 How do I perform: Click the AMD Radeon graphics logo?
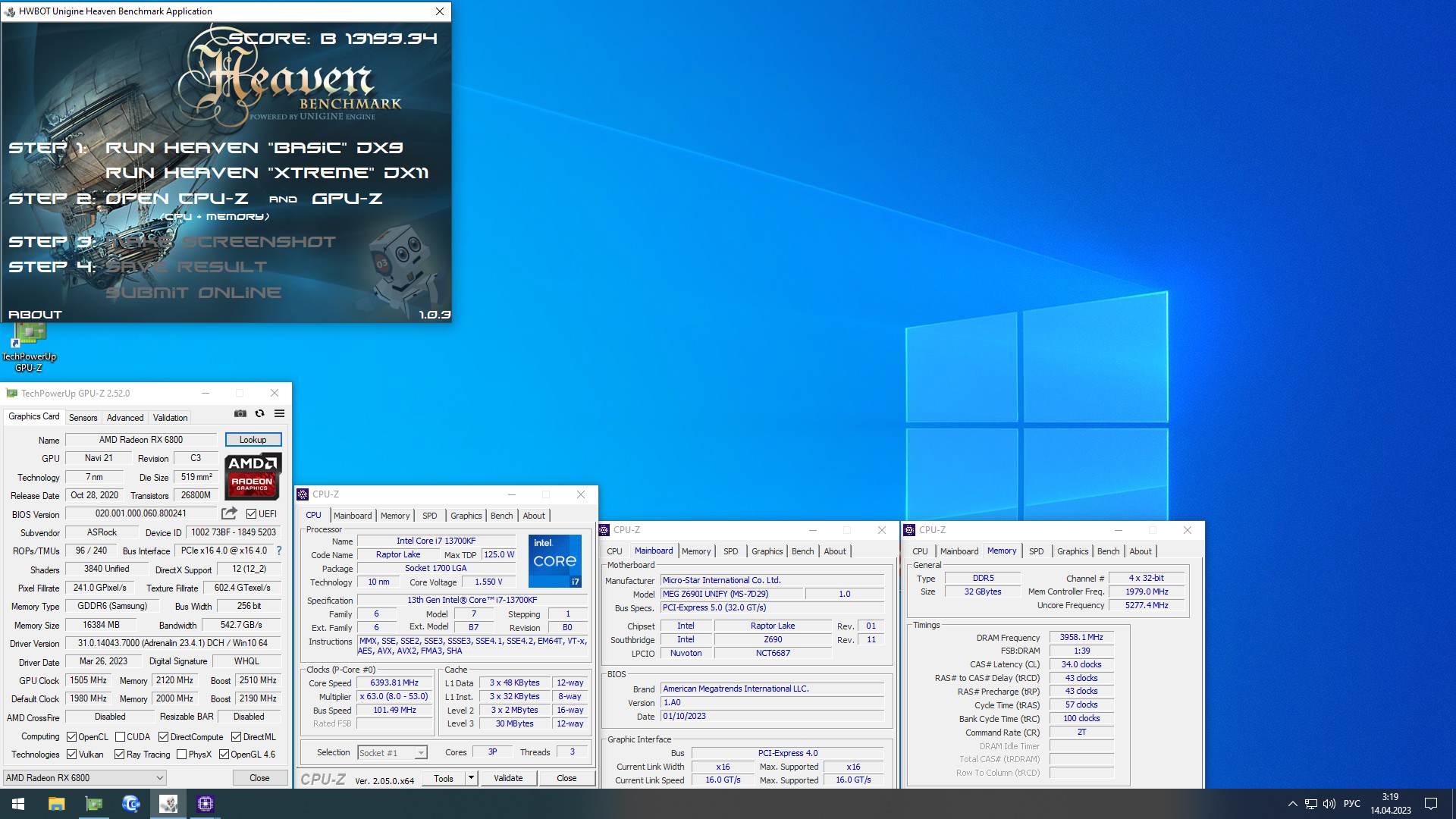253,475
